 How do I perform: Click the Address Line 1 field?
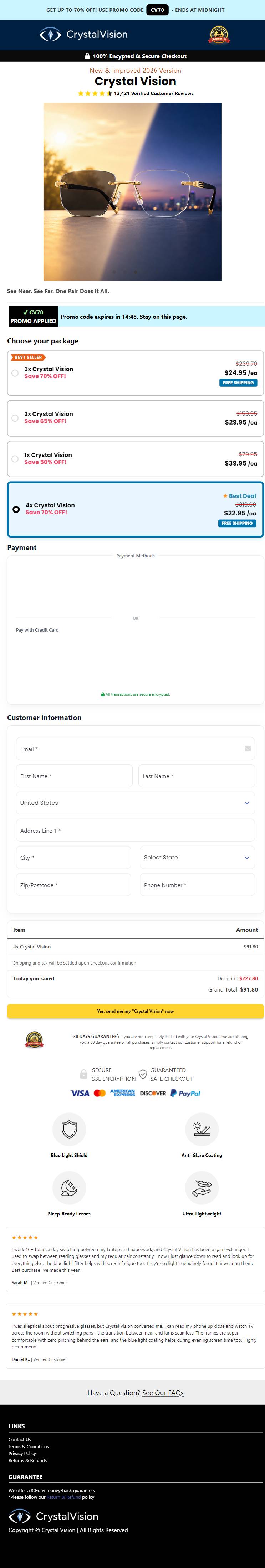(135, 830)
